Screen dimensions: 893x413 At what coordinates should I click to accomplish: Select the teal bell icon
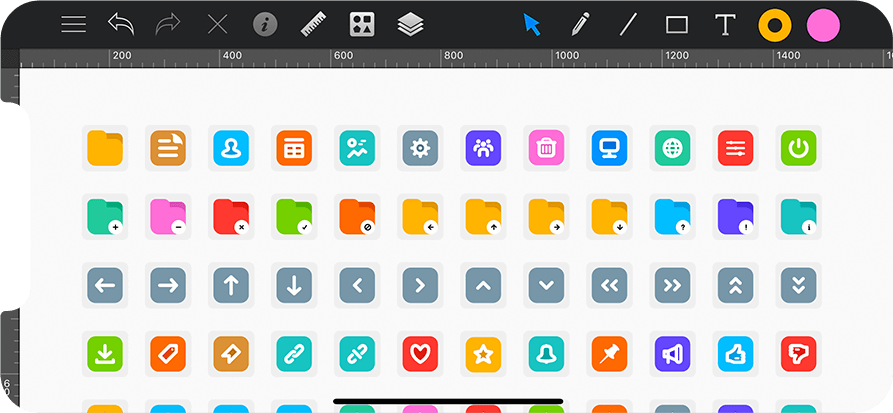click(547, 354)
